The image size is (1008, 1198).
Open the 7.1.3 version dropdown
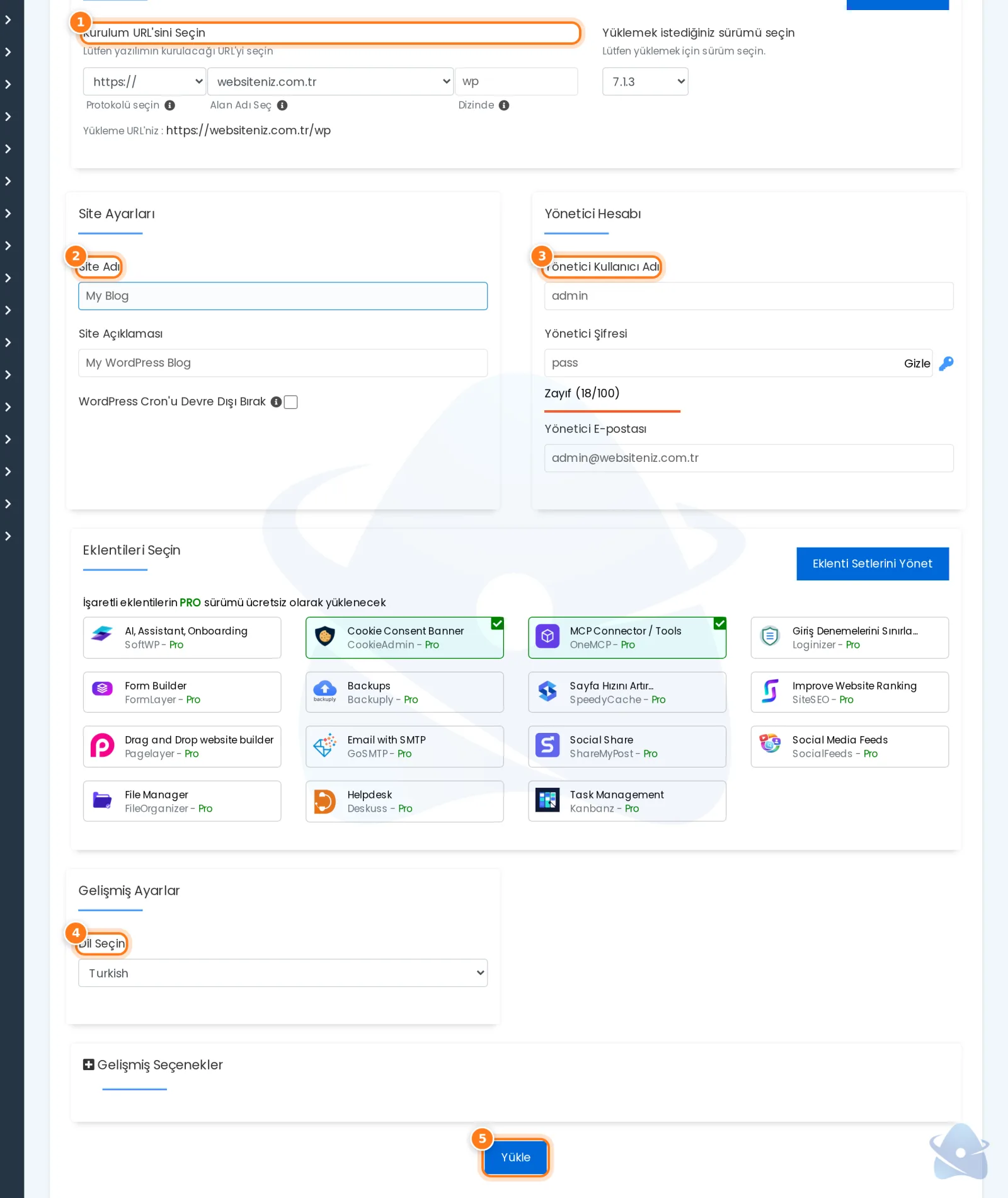click(x=645, y=82)
